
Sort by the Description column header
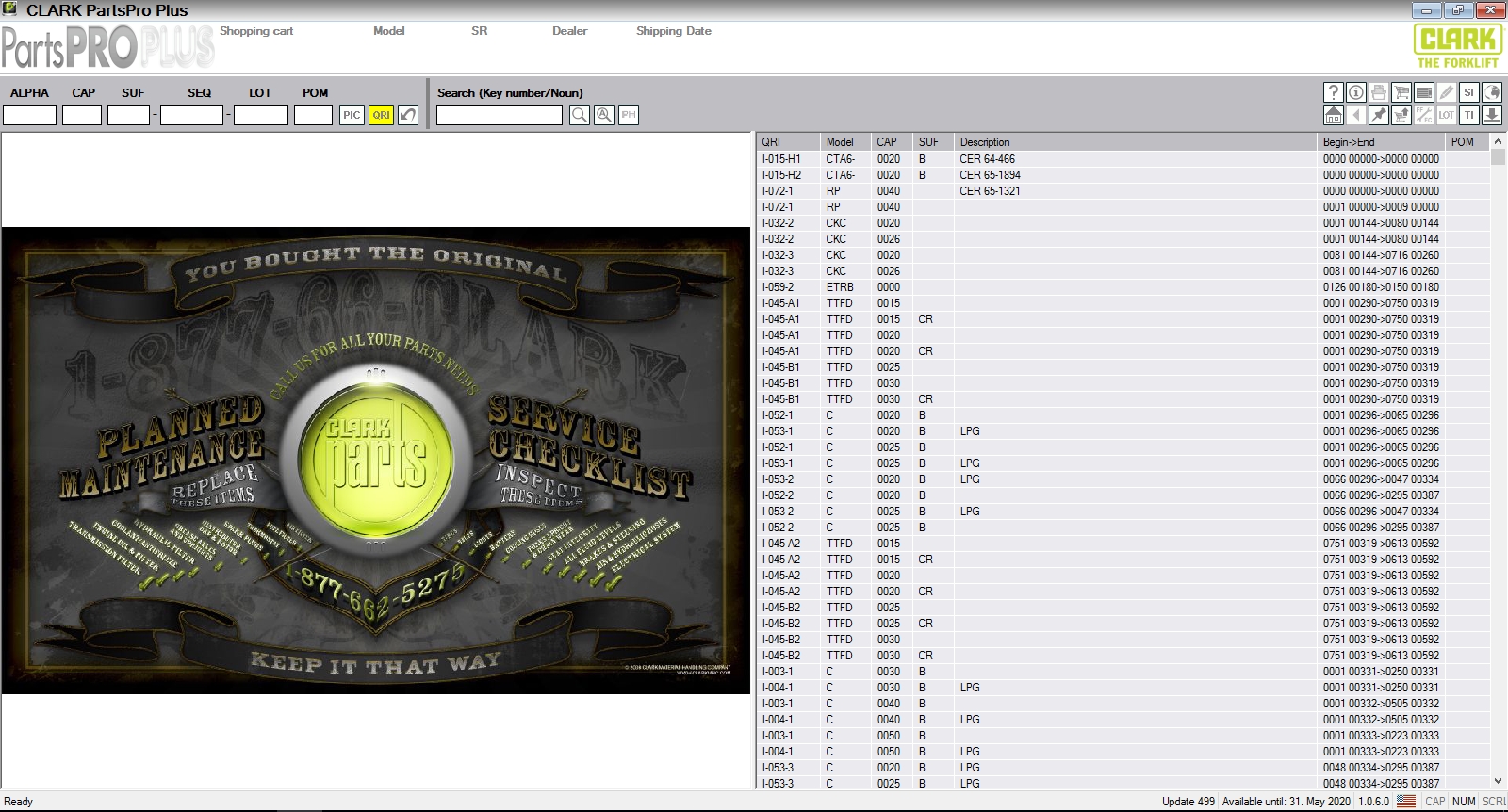coord(1135,141)
